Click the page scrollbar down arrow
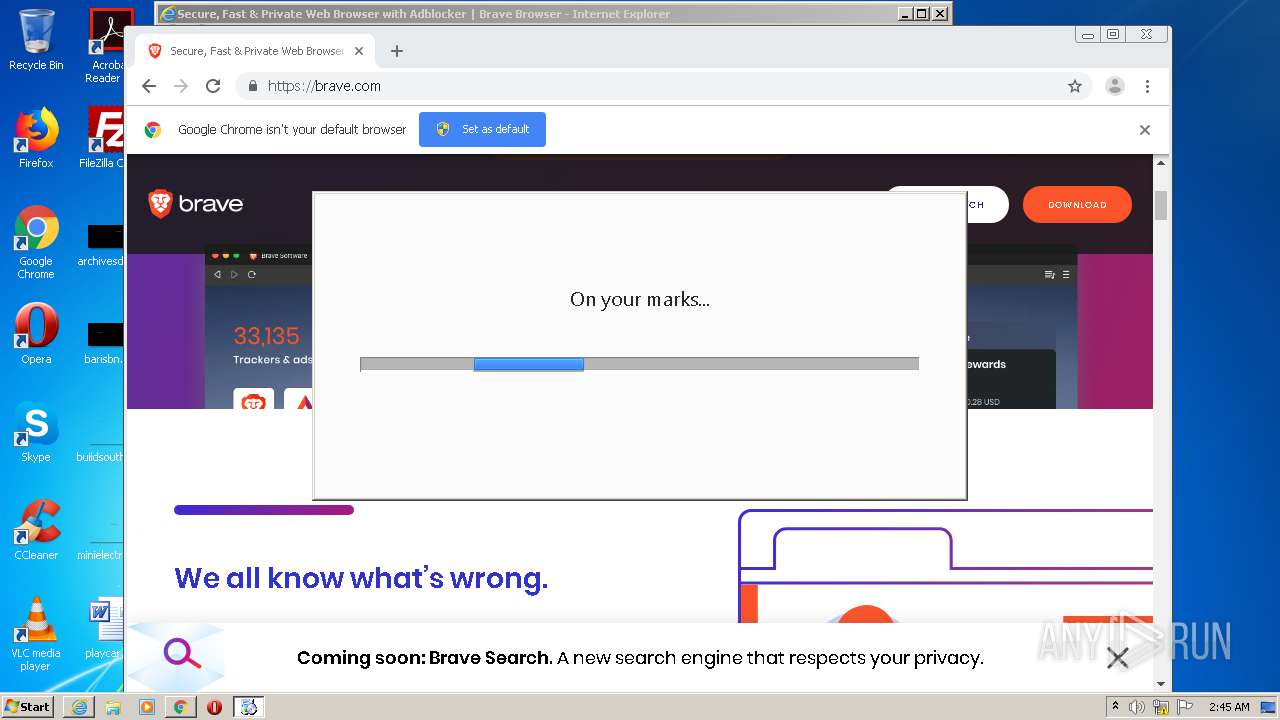 click(1161, 684)
